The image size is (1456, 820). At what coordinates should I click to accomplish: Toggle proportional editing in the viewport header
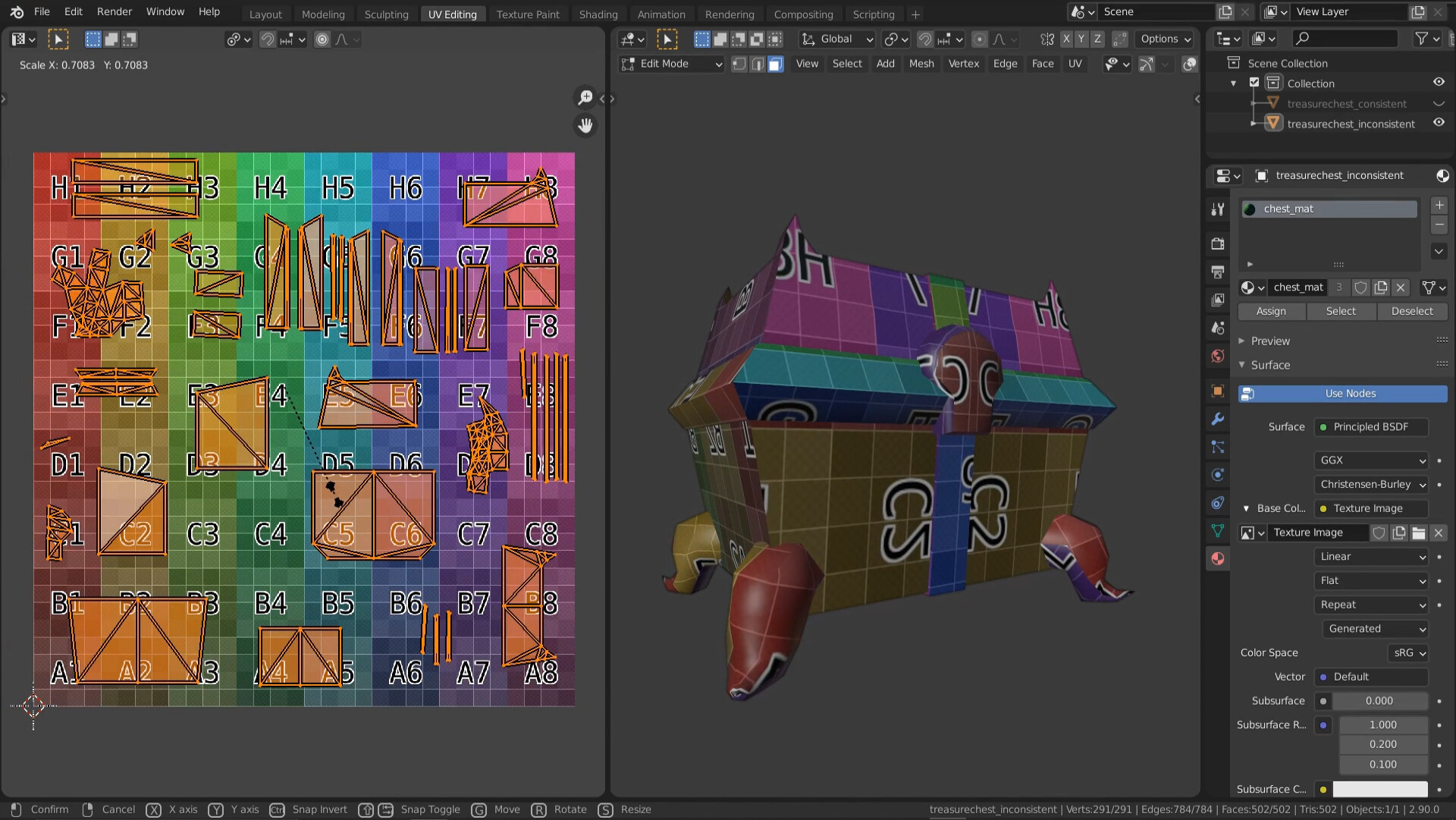(x=981, y=39)
